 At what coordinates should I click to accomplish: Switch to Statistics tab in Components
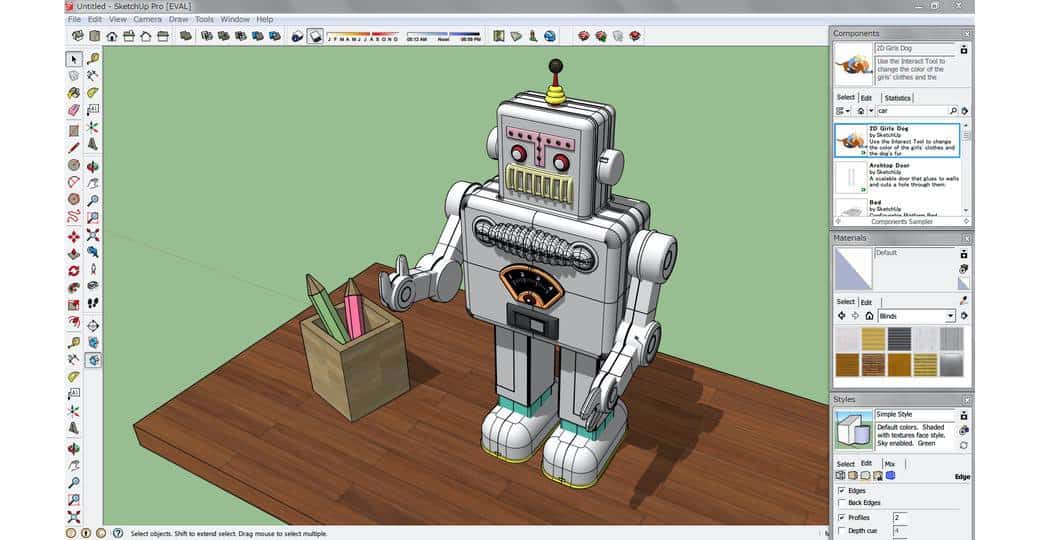pos(897,98)
